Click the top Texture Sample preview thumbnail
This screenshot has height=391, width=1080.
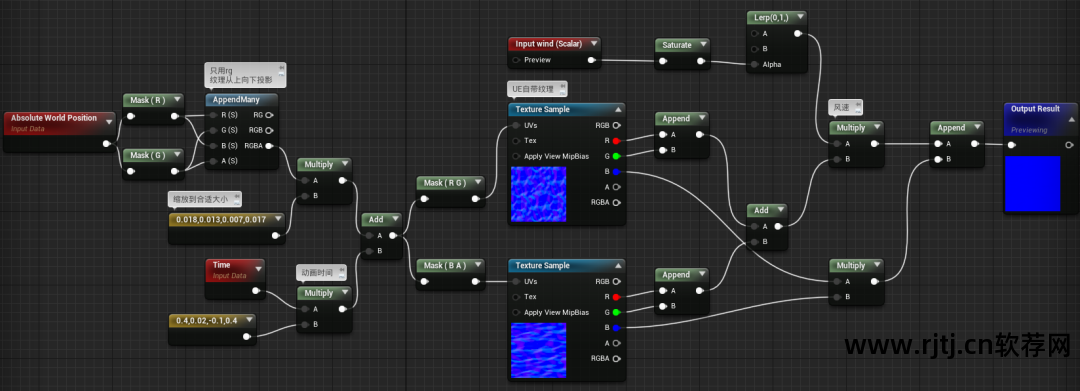click(538, 194)
